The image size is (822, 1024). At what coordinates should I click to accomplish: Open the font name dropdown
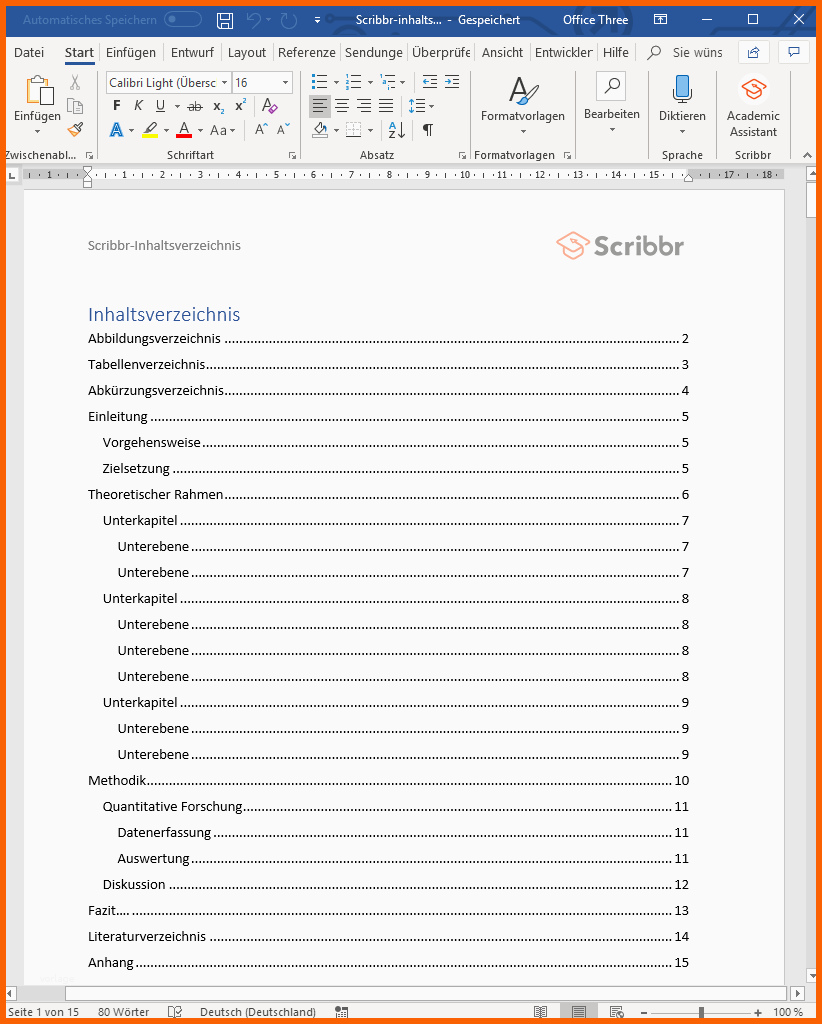[x=225, y=82]
